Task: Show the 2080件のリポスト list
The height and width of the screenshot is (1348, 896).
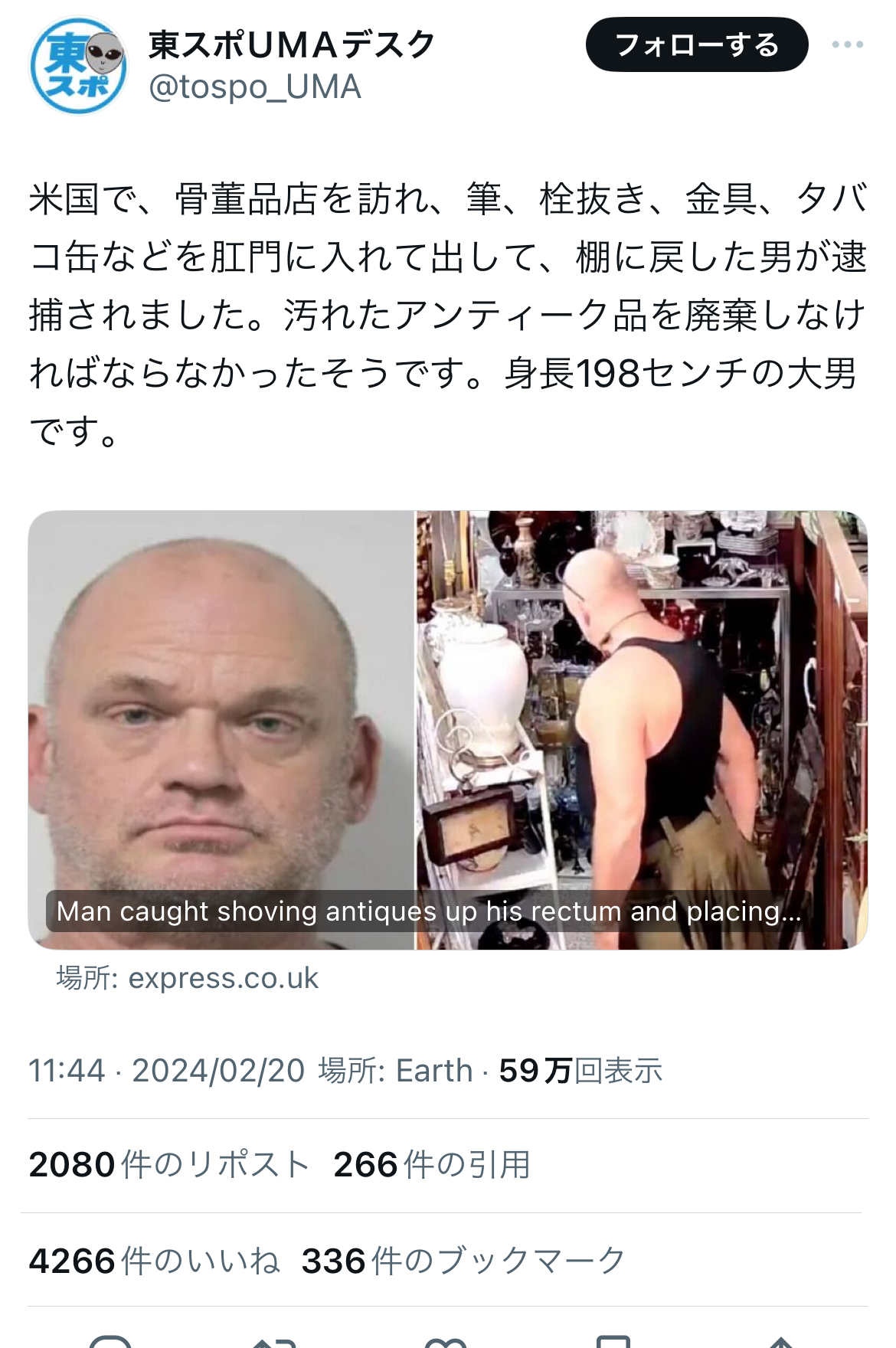Action: click(x=169, y=1165)
